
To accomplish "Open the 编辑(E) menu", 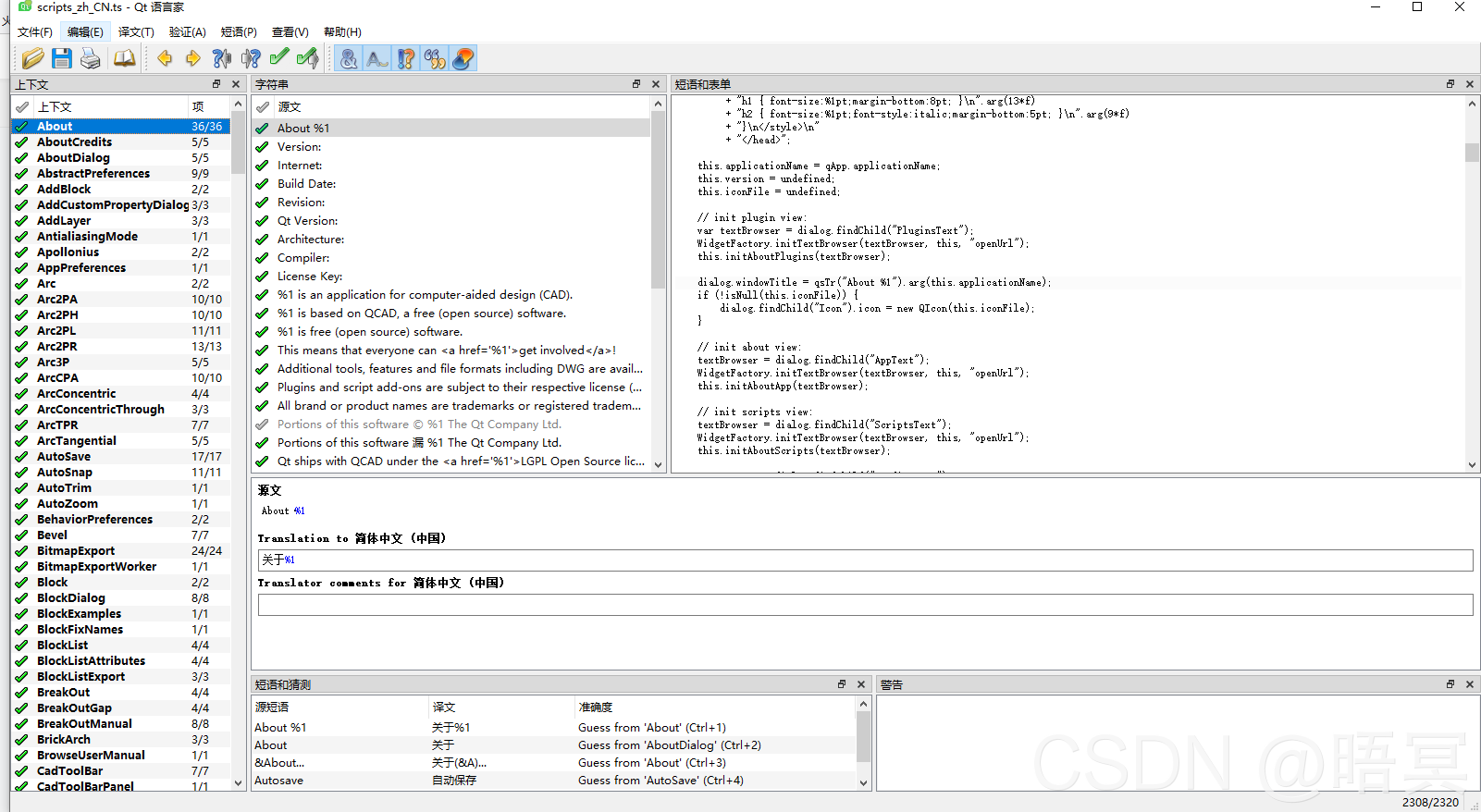I will (85, 31).
